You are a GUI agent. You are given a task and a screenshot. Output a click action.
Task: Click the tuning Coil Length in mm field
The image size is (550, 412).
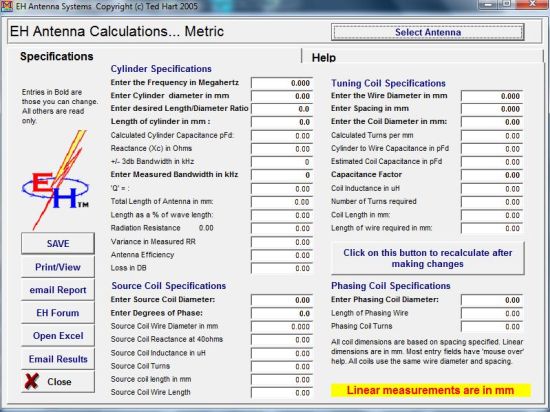(492, 215)
